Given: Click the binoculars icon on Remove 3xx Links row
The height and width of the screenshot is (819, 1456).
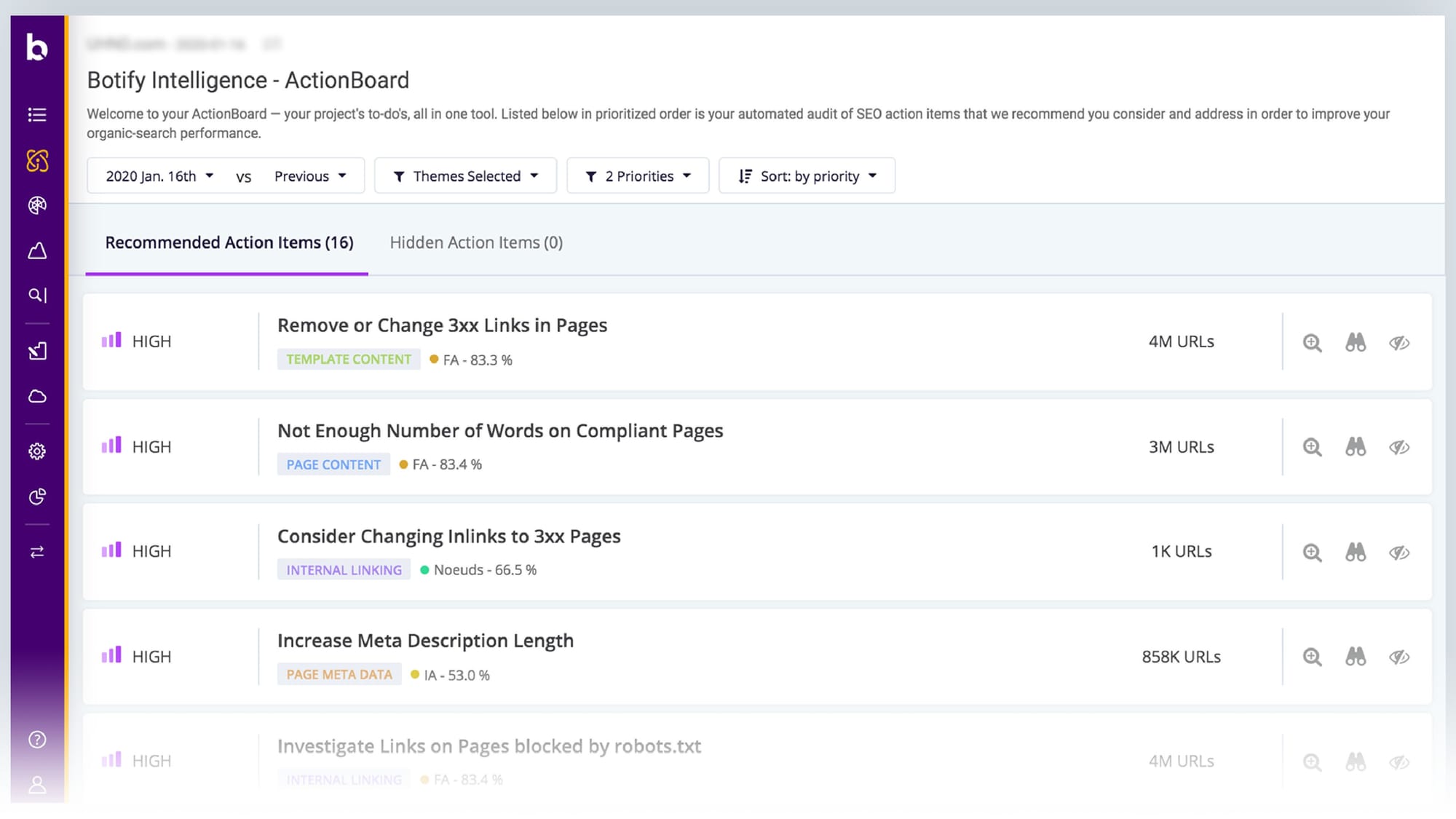Looking at the screenshot, I should pyautogui.click(x=1356, y=341).
